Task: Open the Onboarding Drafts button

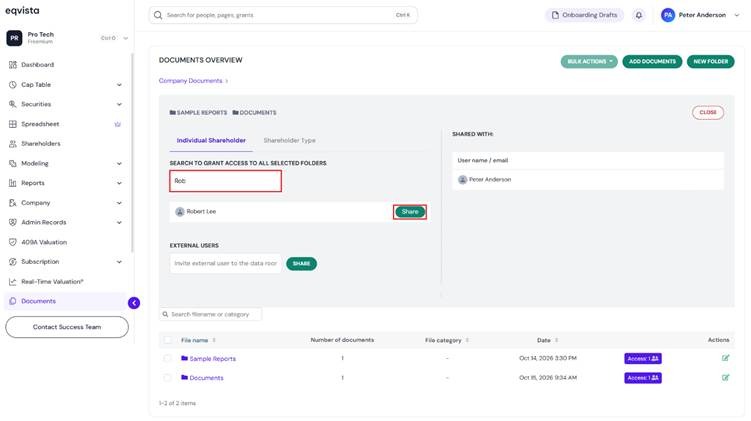Action: 584,15
